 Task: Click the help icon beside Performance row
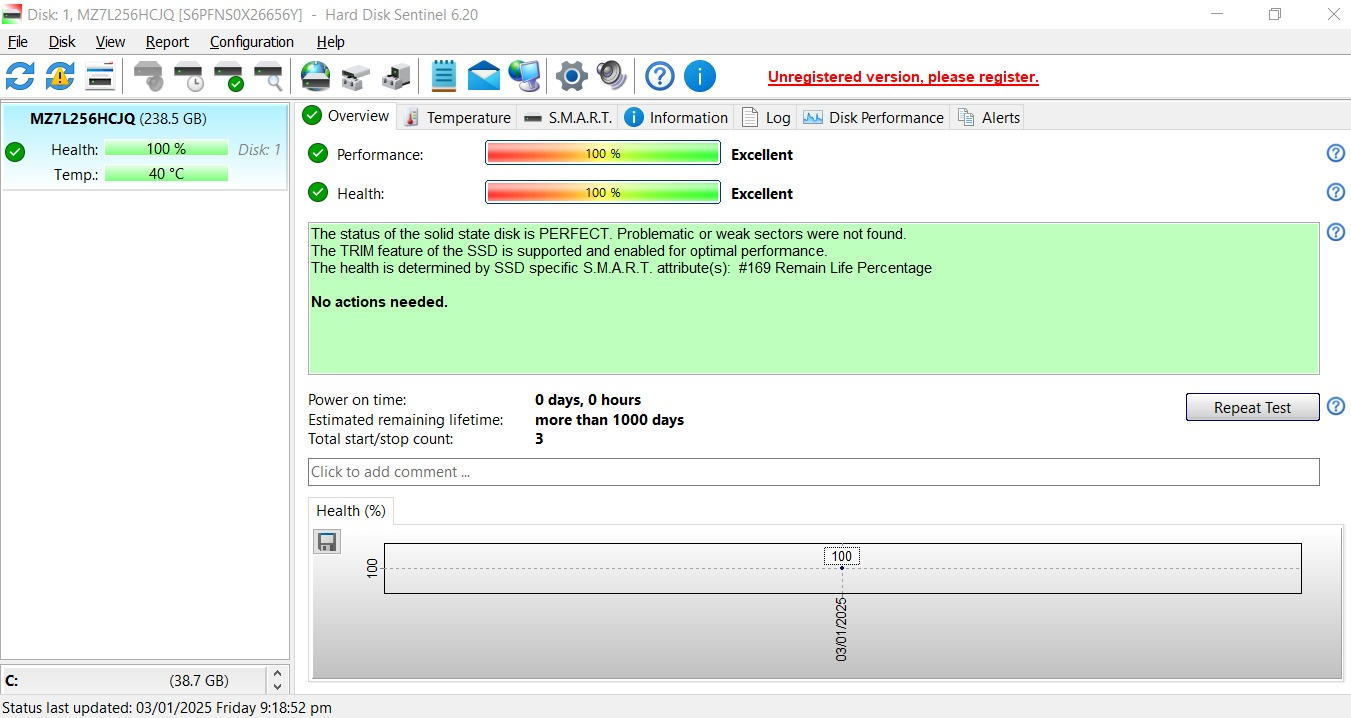[x=1335, y=153]
